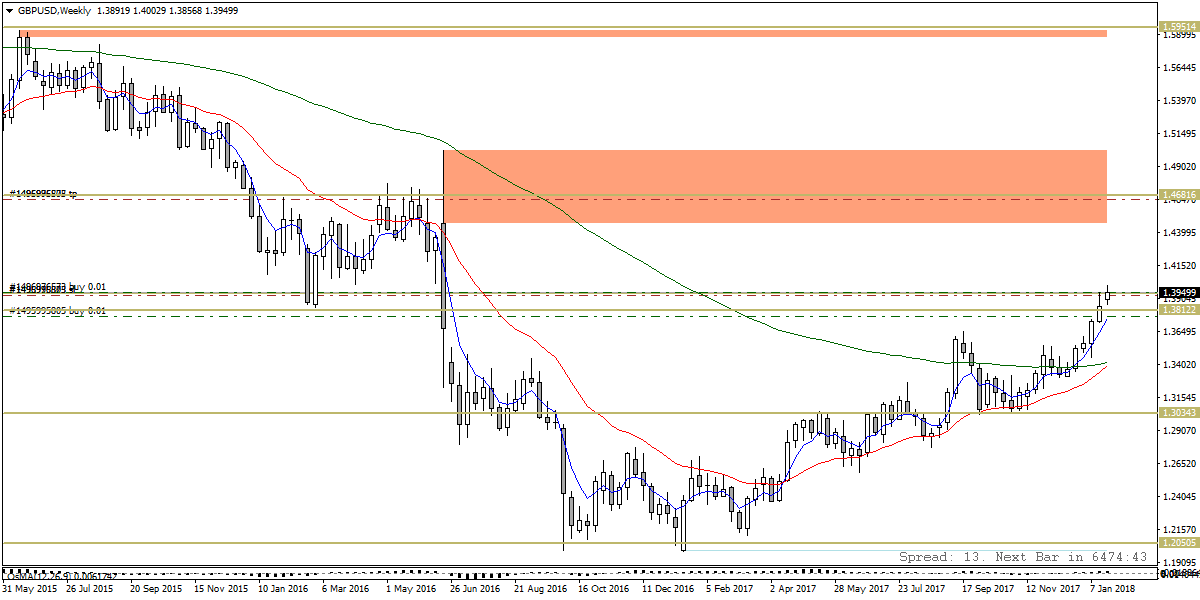Click the 1.49020 price scale value
Screen dimensions: 1200x600
[1181, 166]
